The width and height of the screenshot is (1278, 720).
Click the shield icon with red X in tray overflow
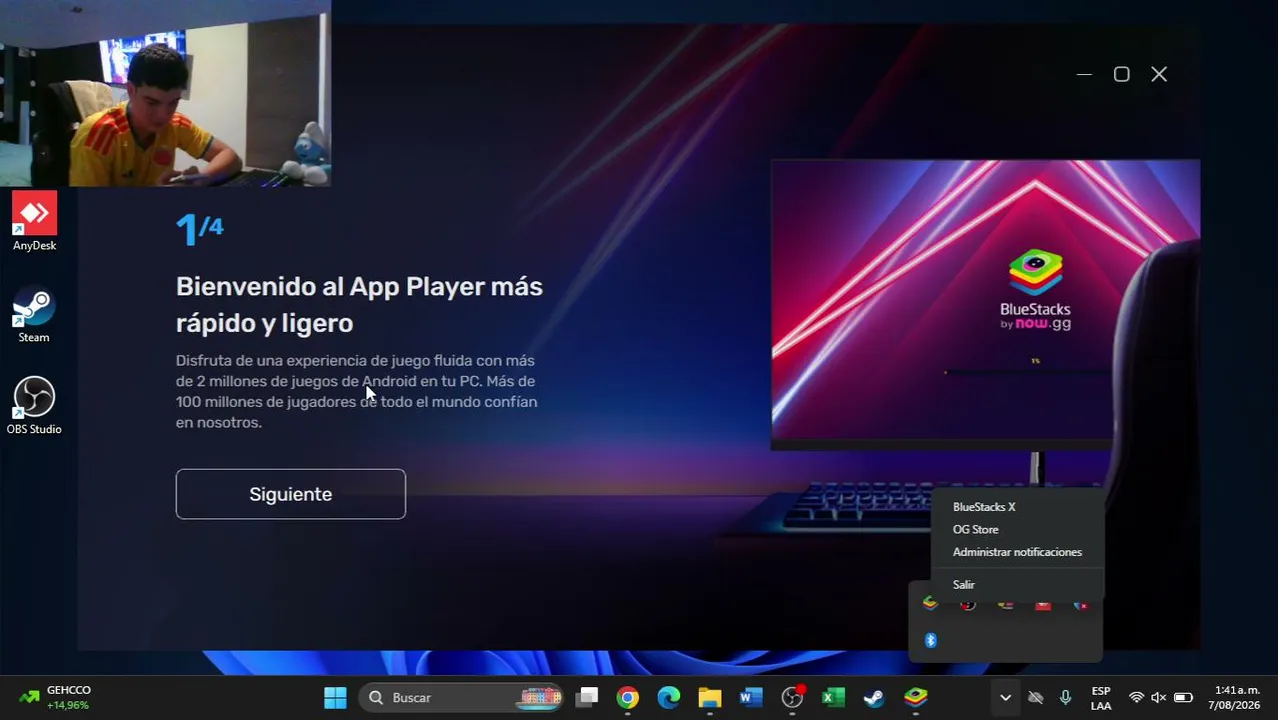click(x=1080, y=604)
